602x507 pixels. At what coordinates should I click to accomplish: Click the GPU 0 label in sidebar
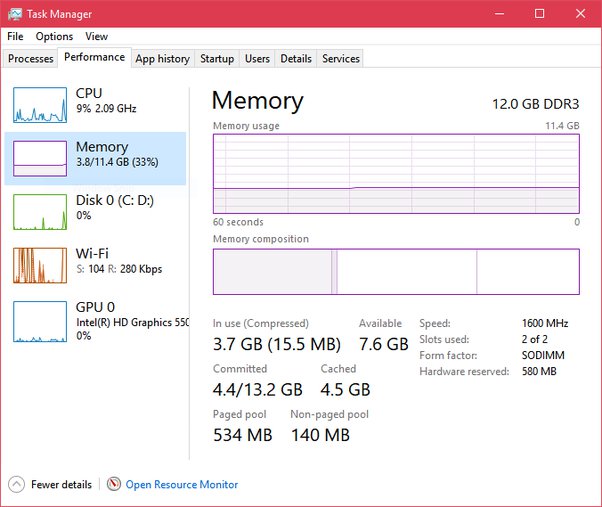click(x=95, y=307)
